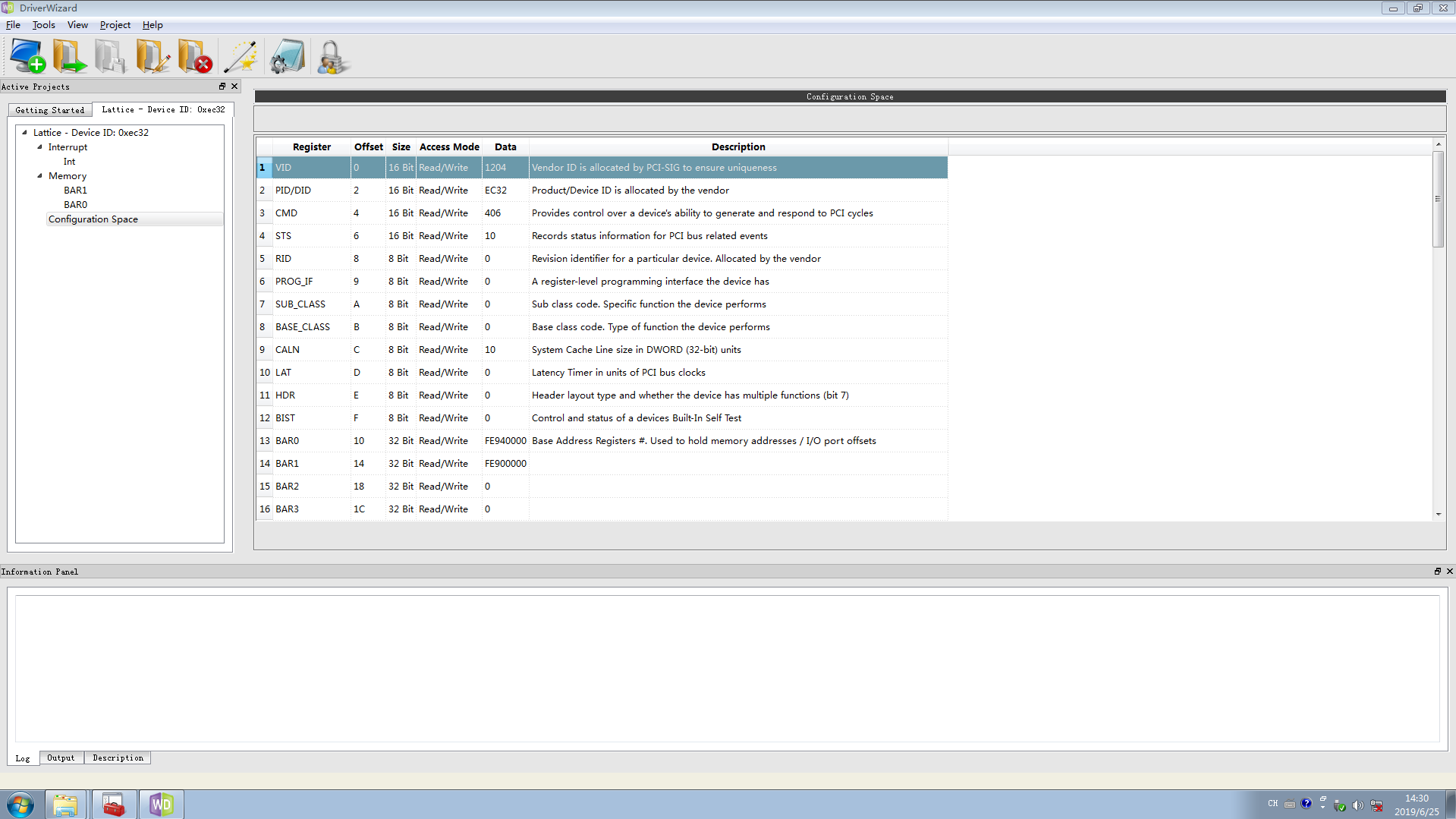Launch the magic wand wizard icon
The image size is (1456, 819).
click(x=241, y=57)
